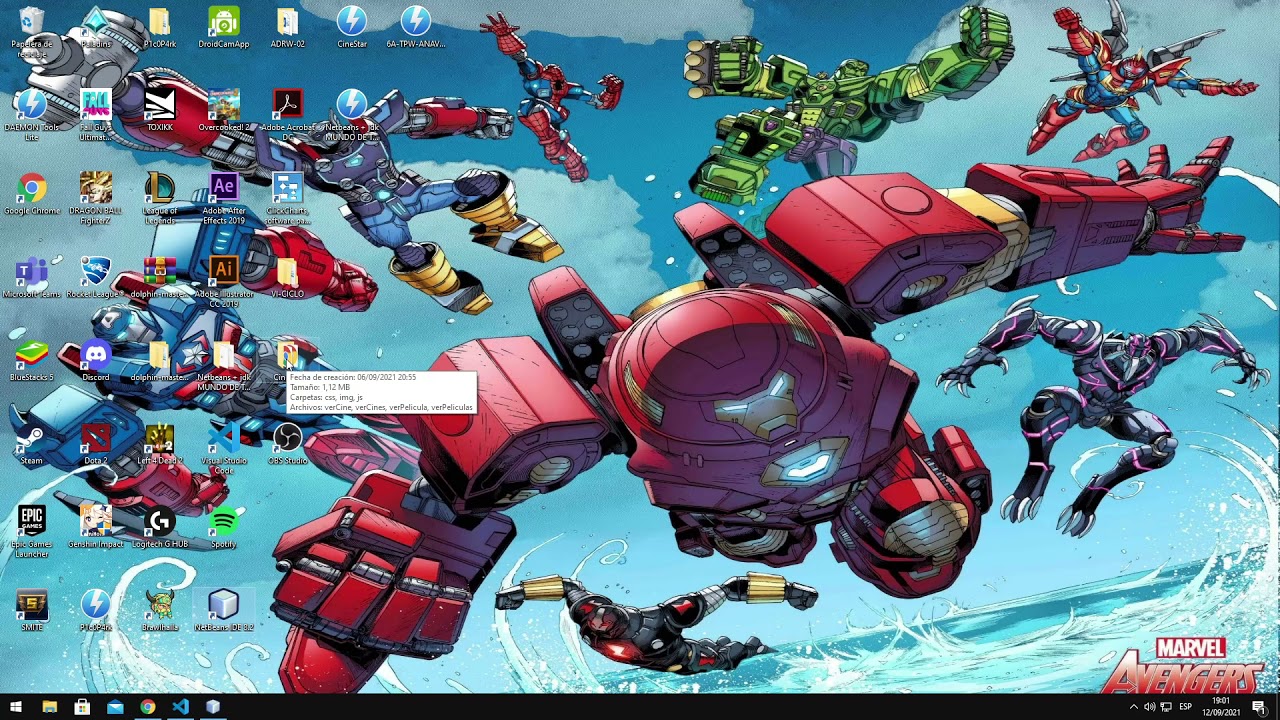The image size is (1280, 720).
Task: Launch the Spotify shortcut
Action: pyautogui.click(x=223, y=527)
